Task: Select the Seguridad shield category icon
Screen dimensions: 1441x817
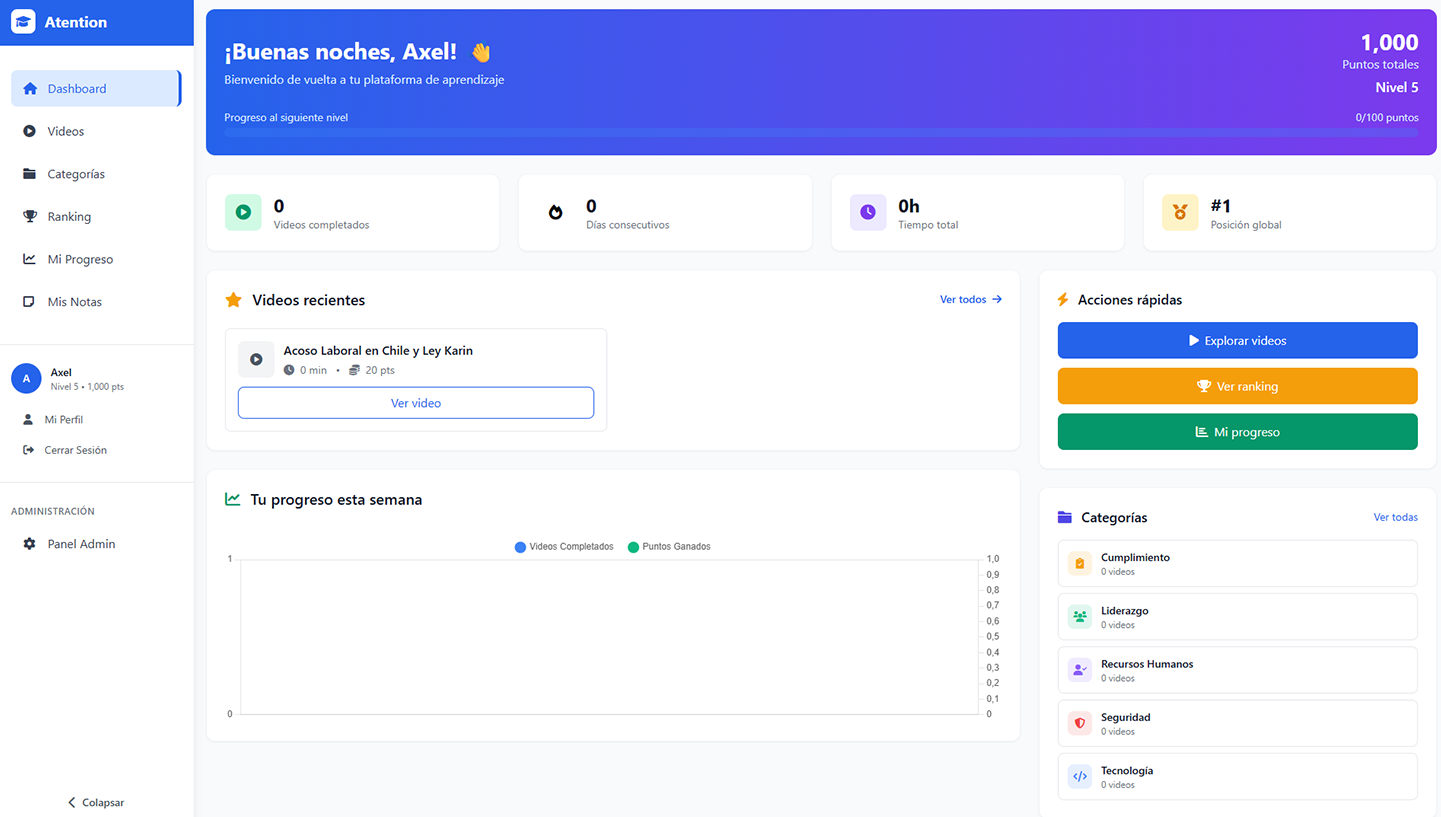Action: (1078, 723)
